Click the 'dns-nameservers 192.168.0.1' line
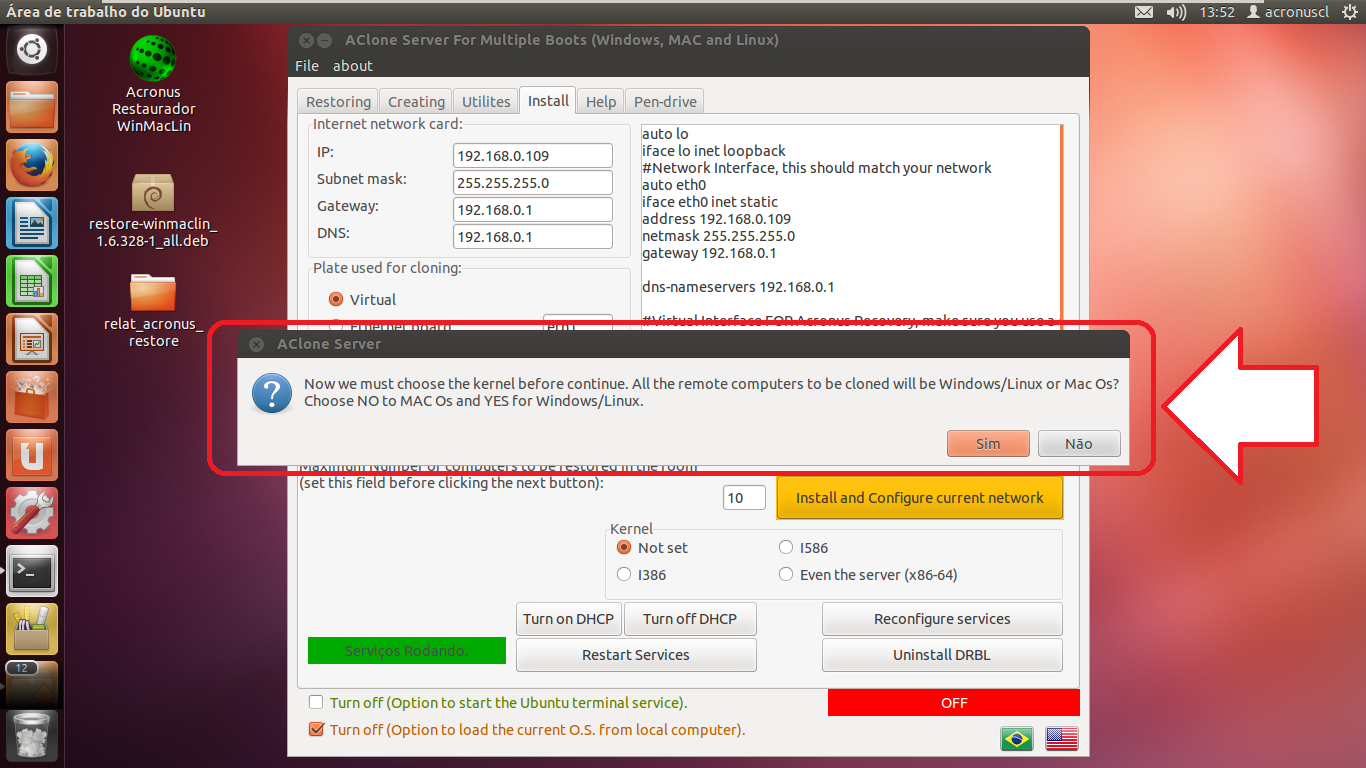Image resolution: width=1366 pixels, height=768 pixels. coord(738,287)
